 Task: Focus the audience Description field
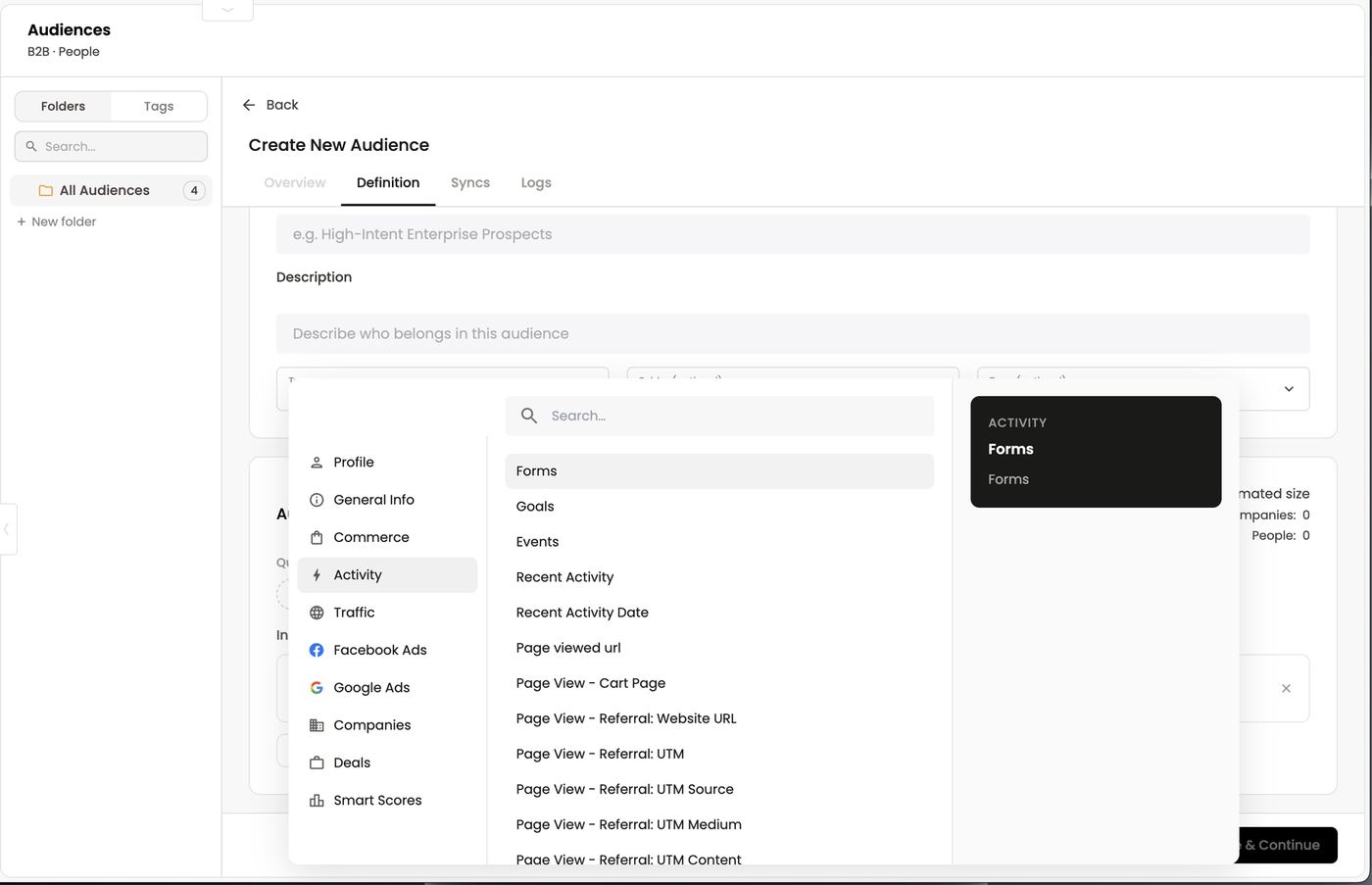tap(793, 333)
